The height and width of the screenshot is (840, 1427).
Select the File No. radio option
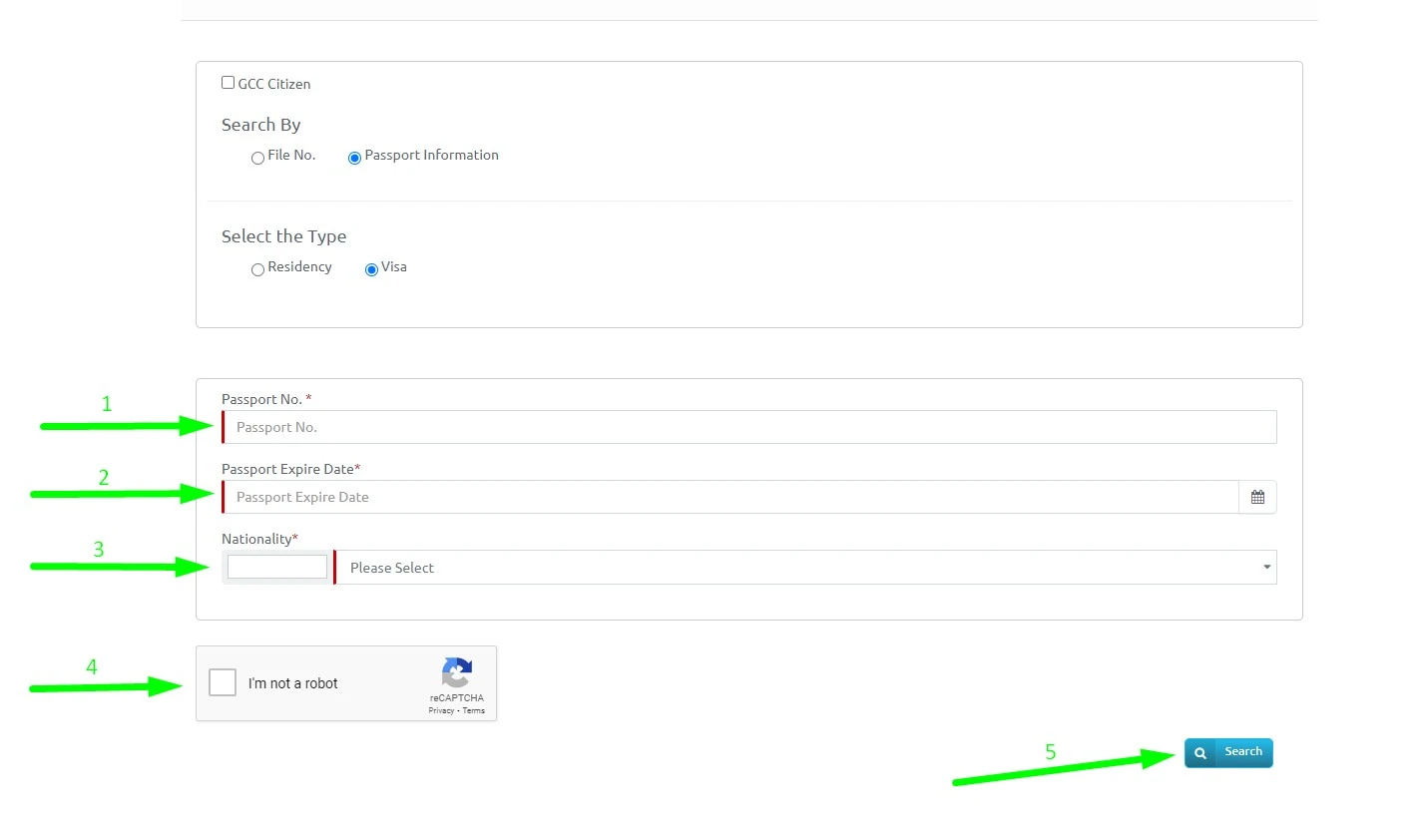[x=257, y=158]
